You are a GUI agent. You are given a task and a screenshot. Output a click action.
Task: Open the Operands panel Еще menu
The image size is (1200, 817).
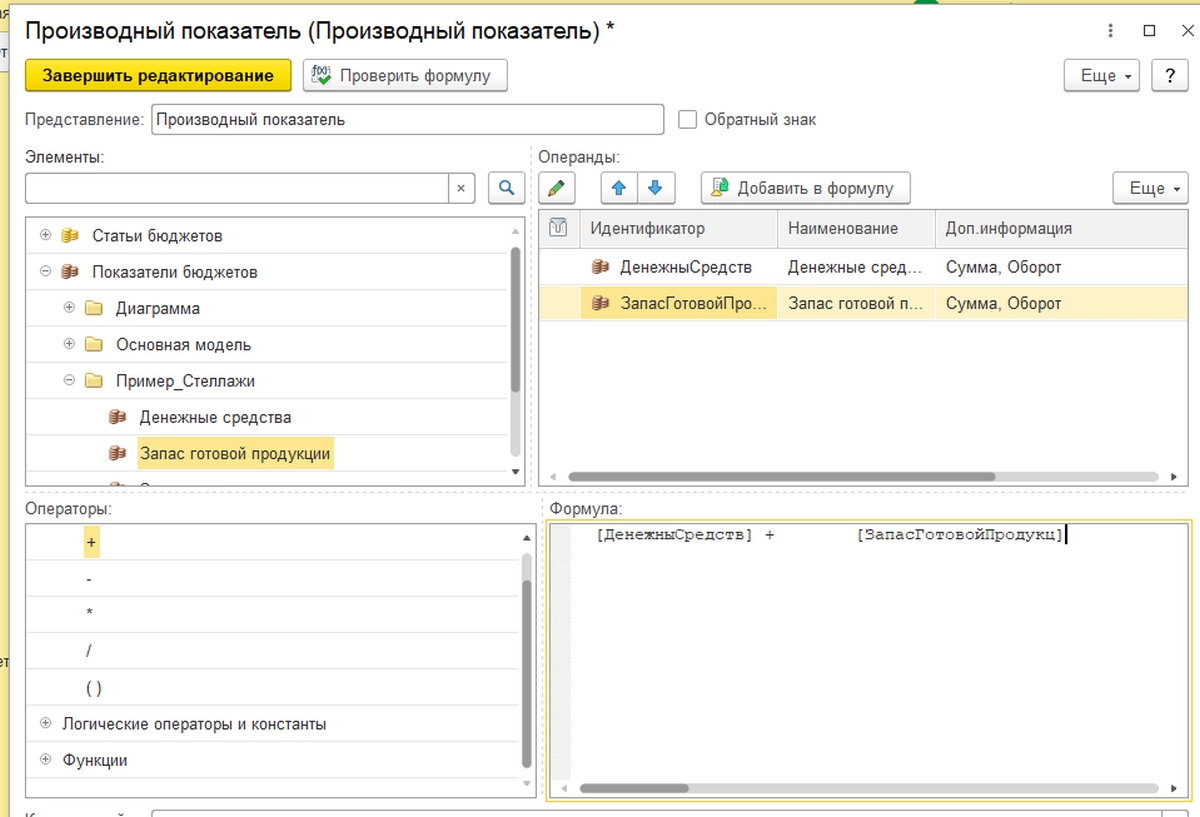1149,188
